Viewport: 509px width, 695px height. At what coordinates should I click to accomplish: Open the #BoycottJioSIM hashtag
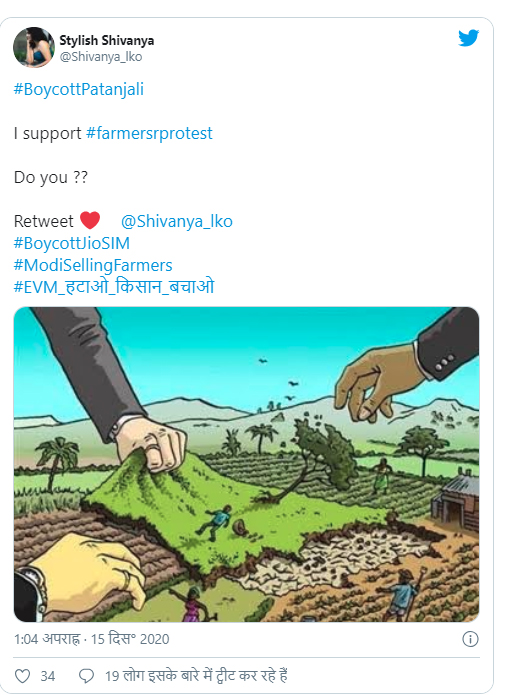71,243
